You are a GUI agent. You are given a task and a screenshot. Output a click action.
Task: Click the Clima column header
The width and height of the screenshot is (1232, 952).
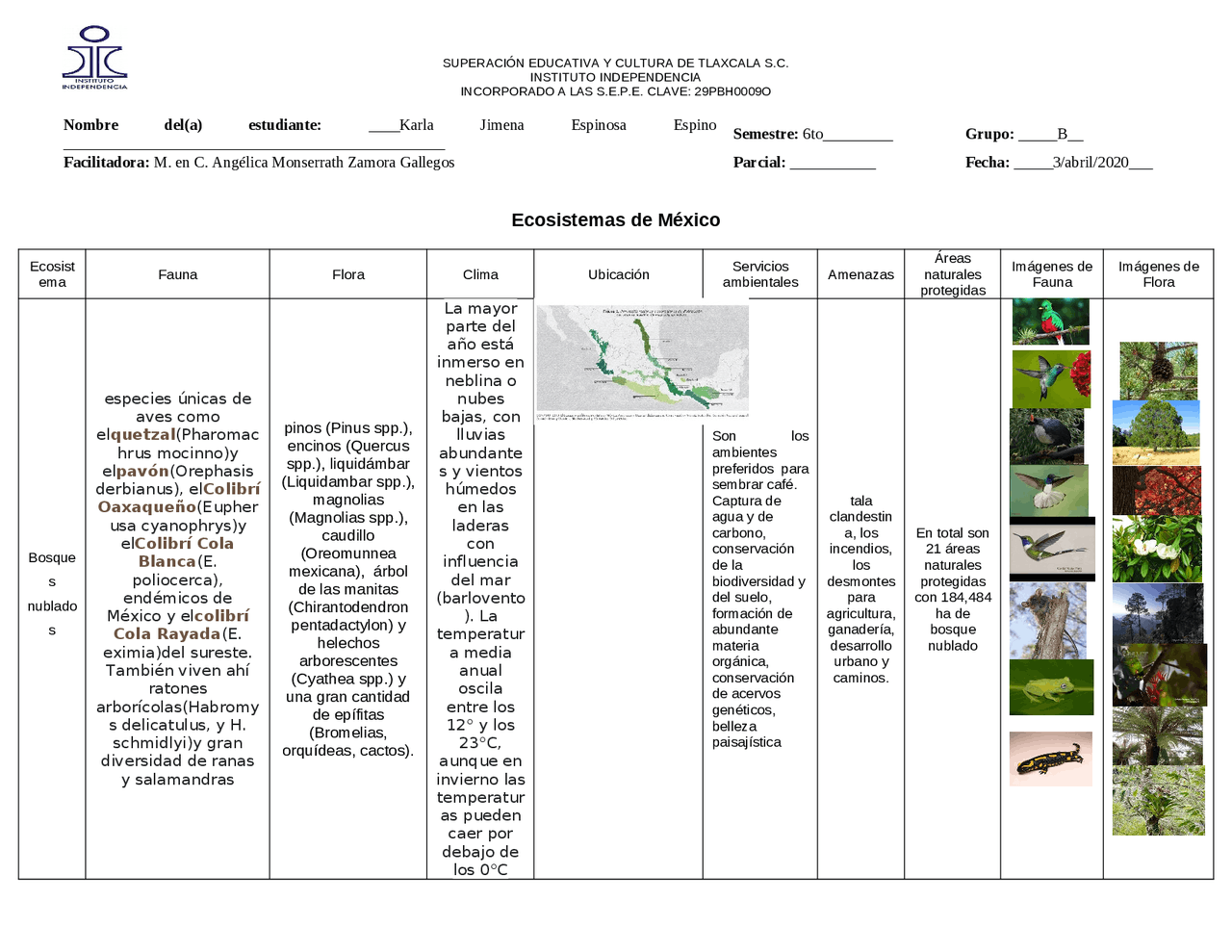click(x=480, y=273)
